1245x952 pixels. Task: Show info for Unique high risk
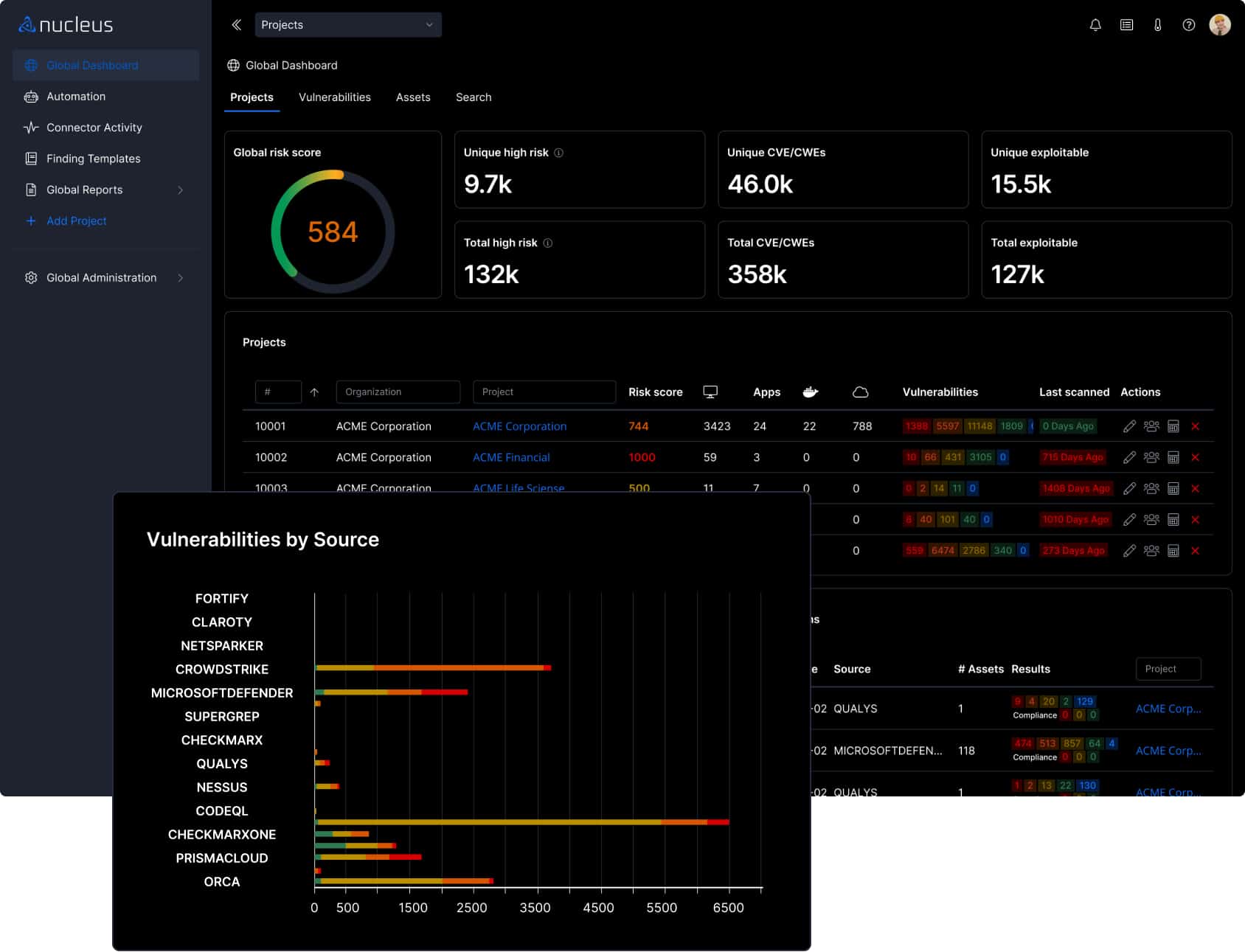[x=558, y=153]
